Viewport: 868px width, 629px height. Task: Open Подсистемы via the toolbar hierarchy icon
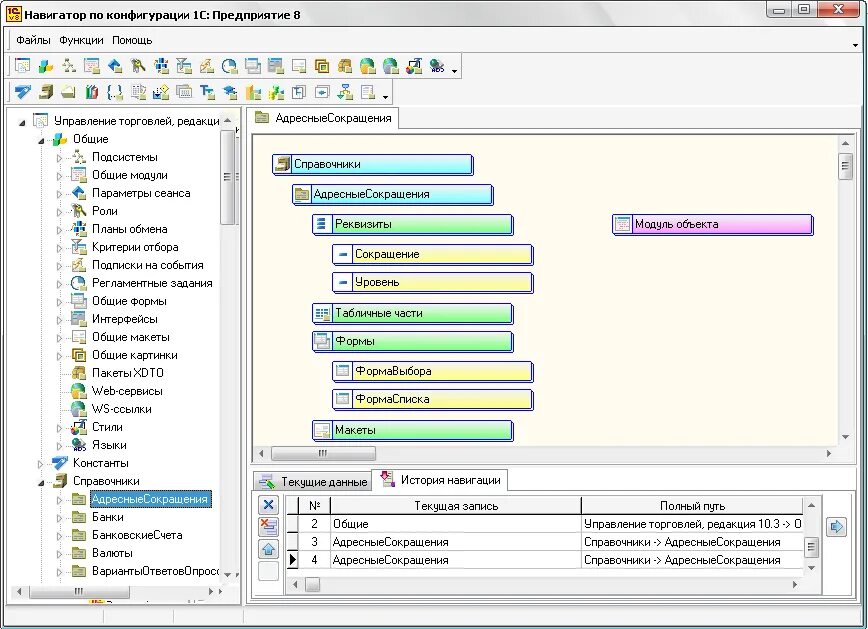tap(69, 66)
